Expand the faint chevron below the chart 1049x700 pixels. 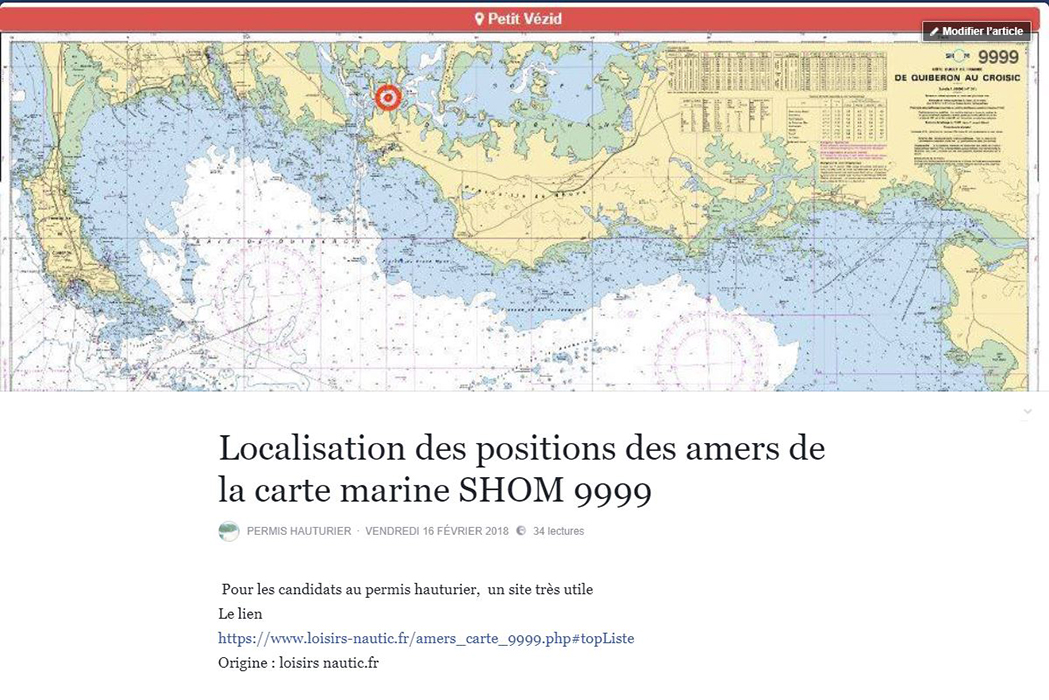pyautogui.click(x=1028, y=412)
